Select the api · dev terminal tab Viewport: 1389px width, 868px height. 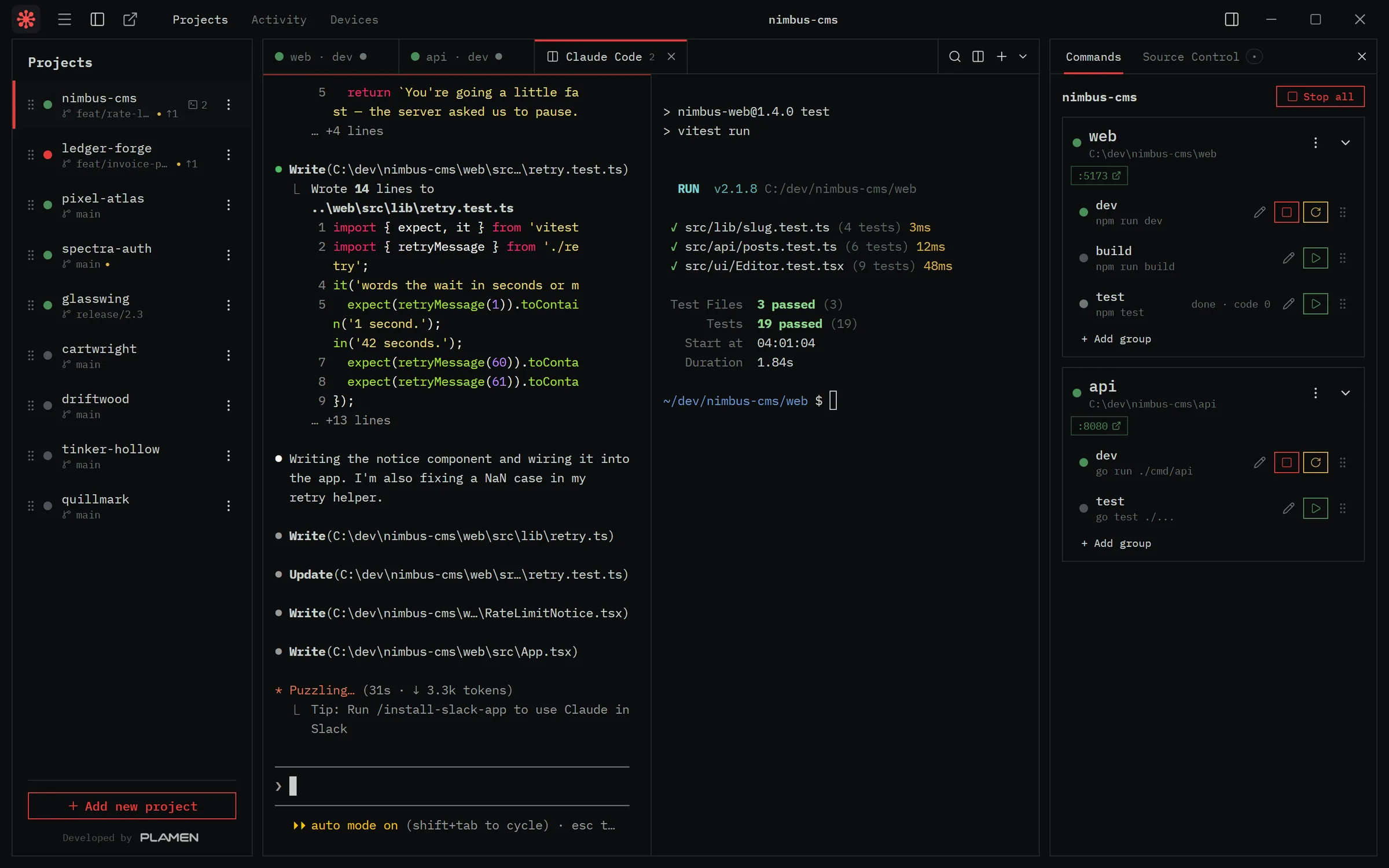coord(466,57)
